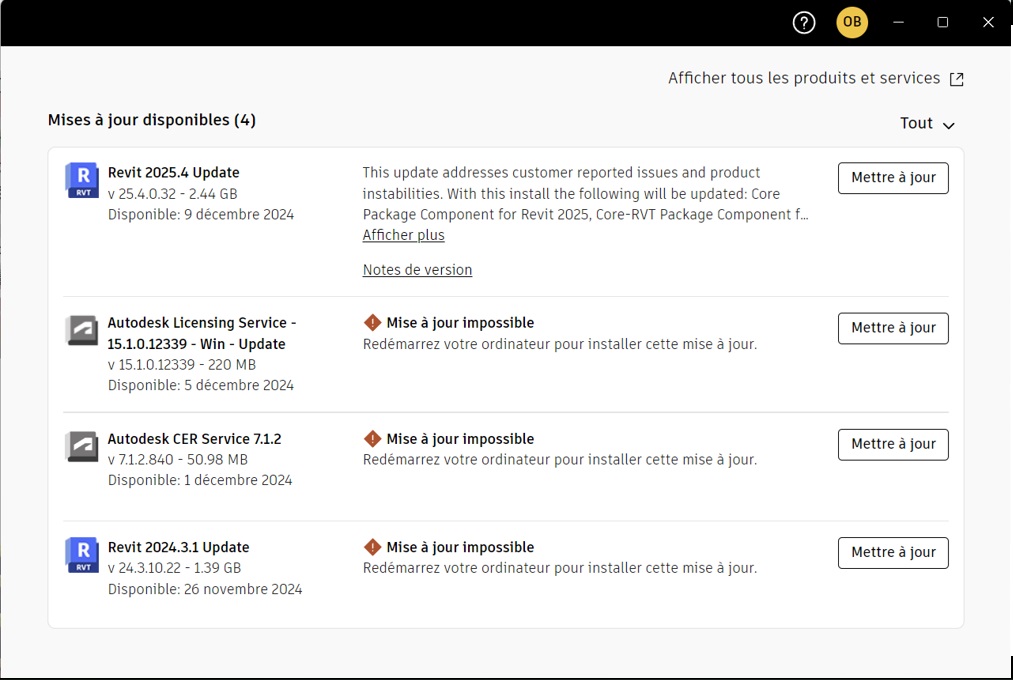Click Mettre à jour for Revit 2024.3.1
The image size is (1013, 680).
point(892,552)
